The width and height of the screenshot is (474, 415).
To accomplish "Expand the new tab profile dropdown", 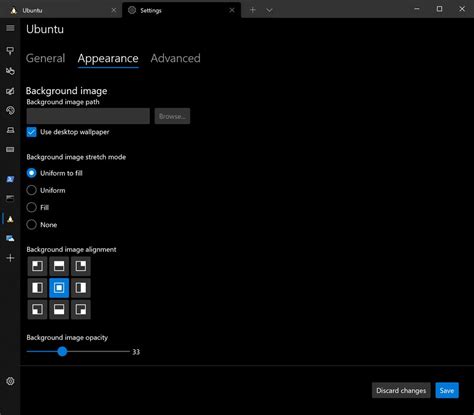I will 269,10.
